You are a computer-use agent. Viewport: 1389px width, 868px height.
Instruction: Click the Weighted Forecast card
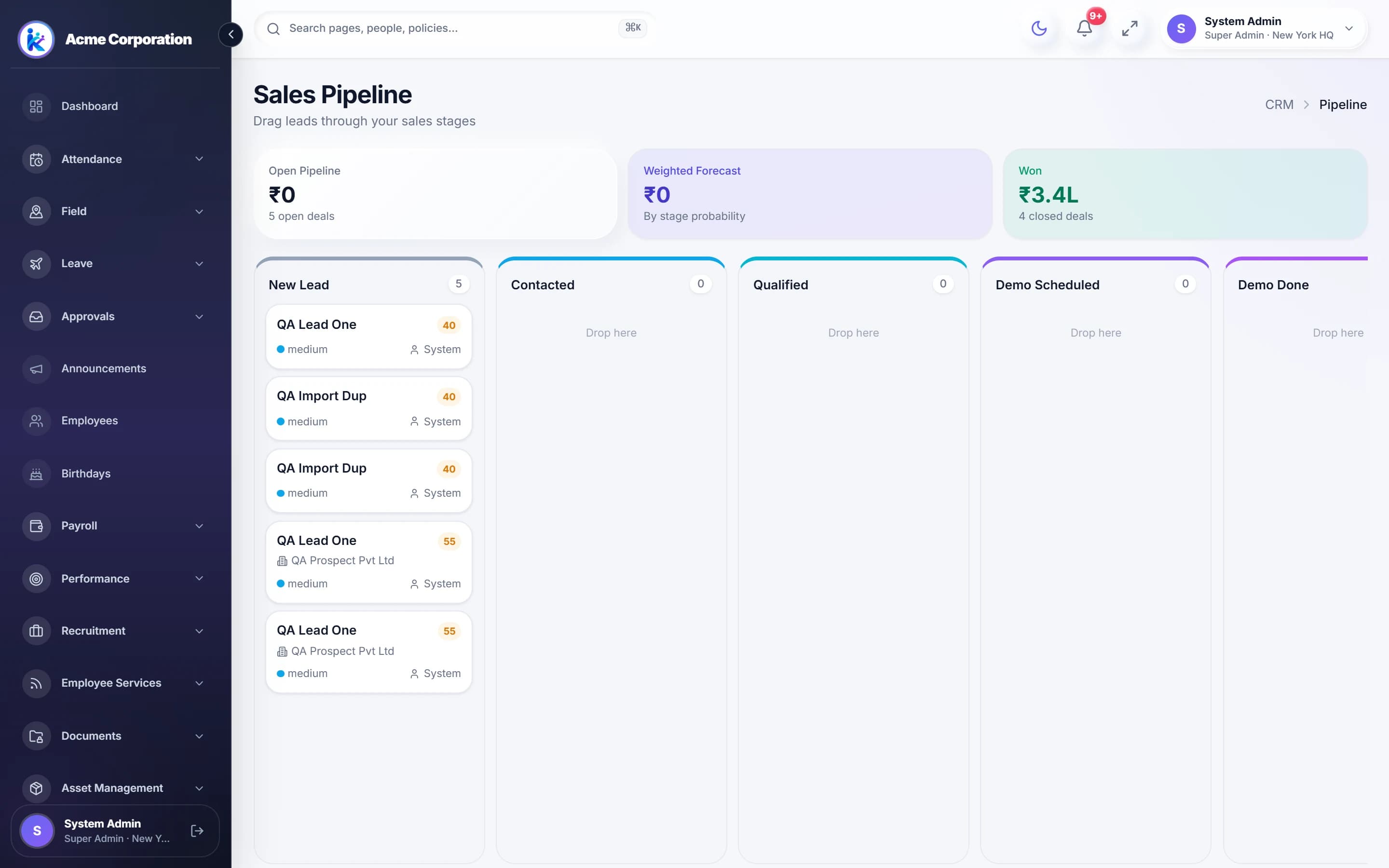[x=810, y=194]
